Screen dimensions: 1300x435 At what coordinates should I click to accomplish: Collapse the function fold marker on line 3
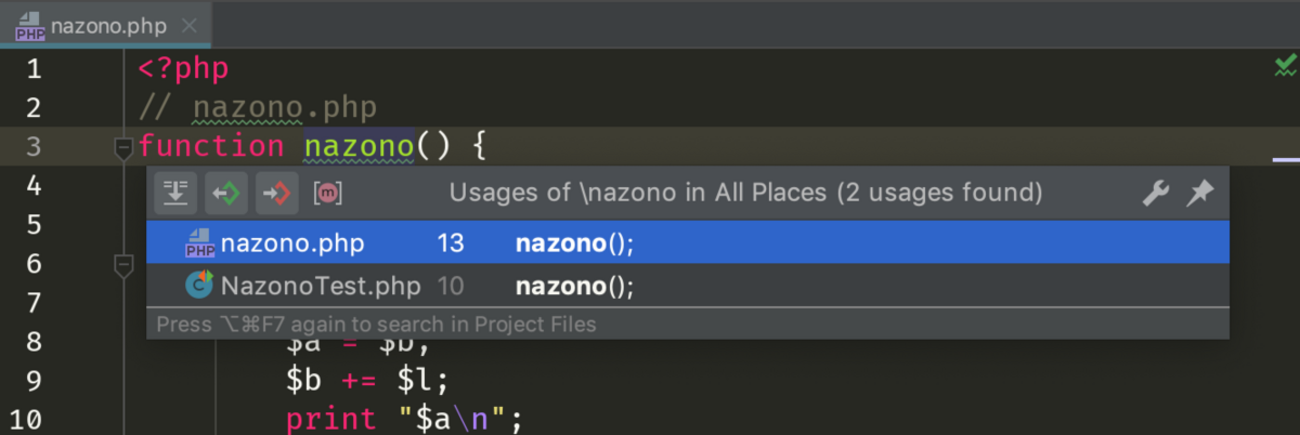124,148
